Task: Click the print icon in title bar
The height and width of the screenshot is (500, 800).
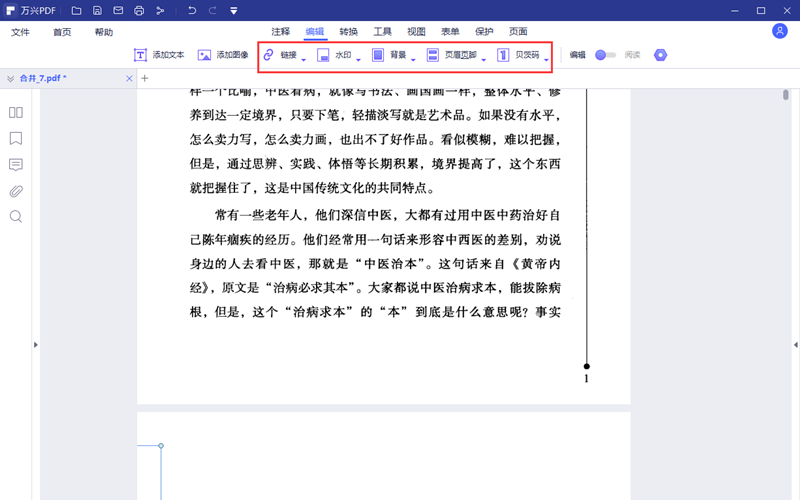Action: pyautogui.click(x=139, y=11)
